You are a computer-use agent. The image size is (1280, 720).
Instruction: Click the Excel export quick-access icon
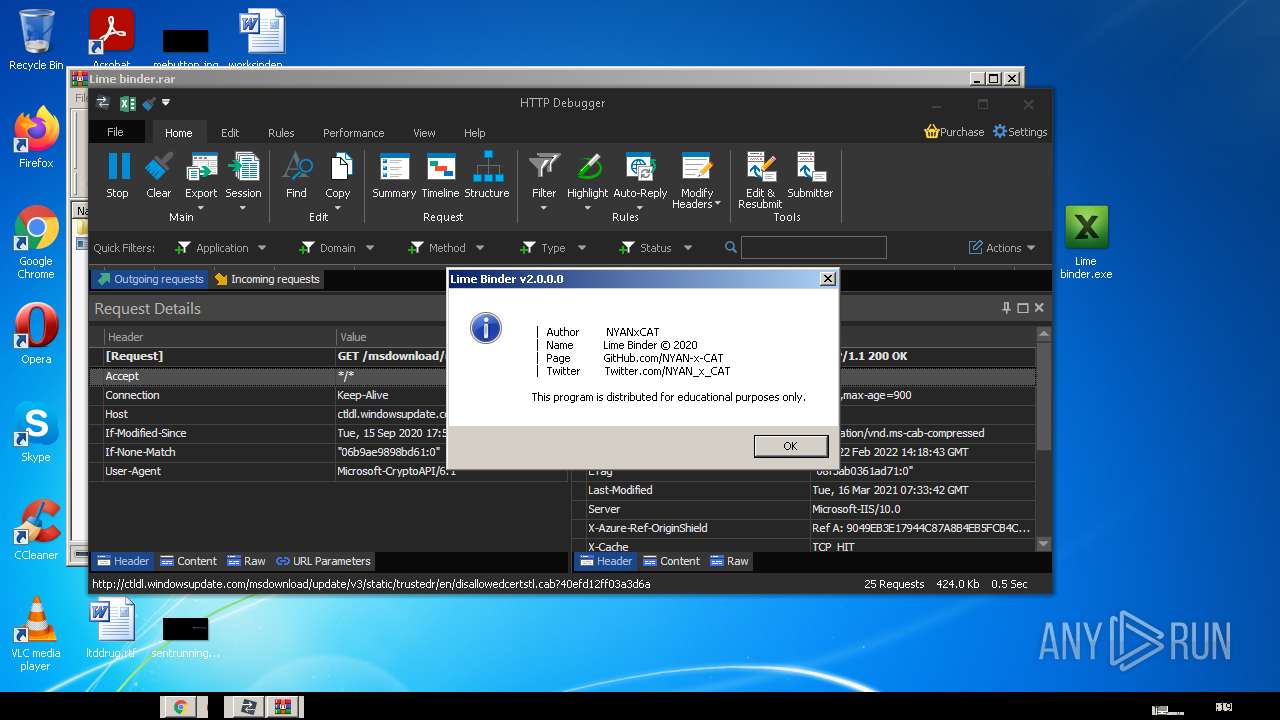pyautogui.click(x=128, y=103)
